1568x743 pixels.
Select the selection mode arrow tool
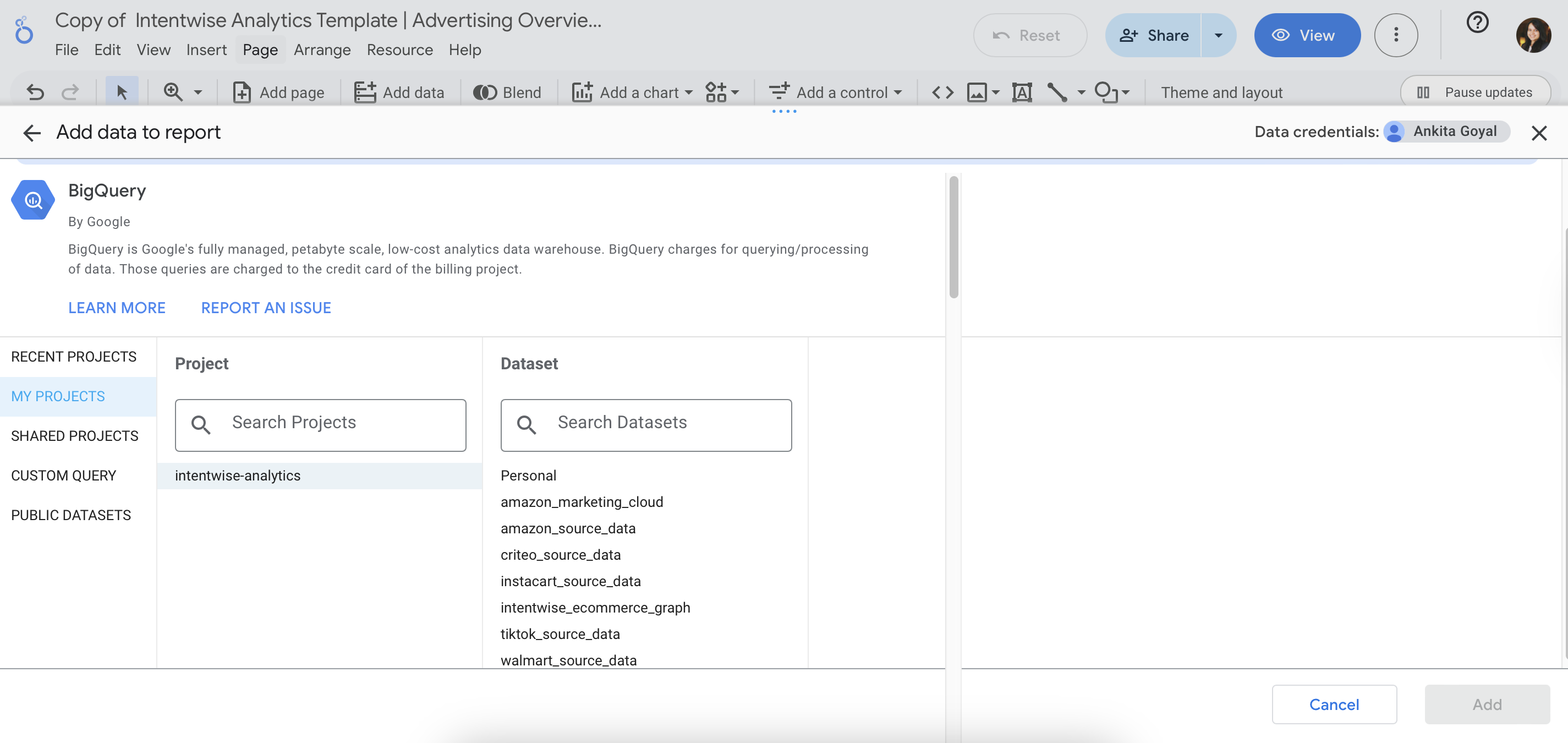[122, 92]
